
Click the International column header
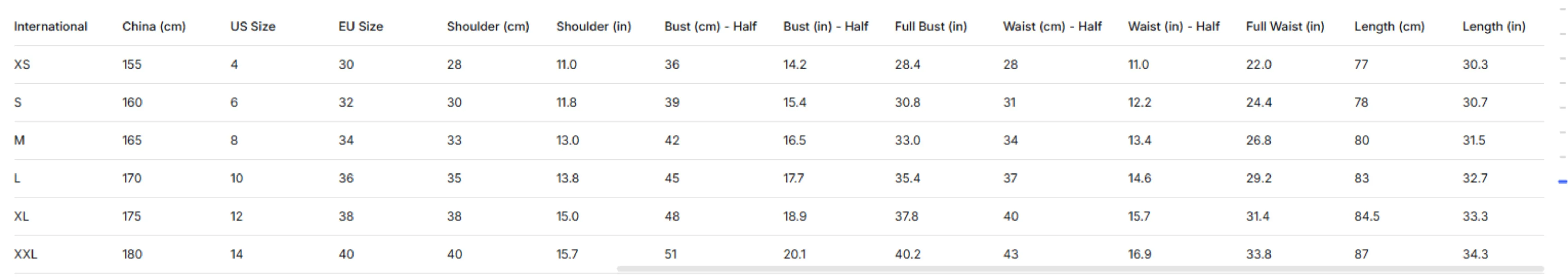point(51,27)
